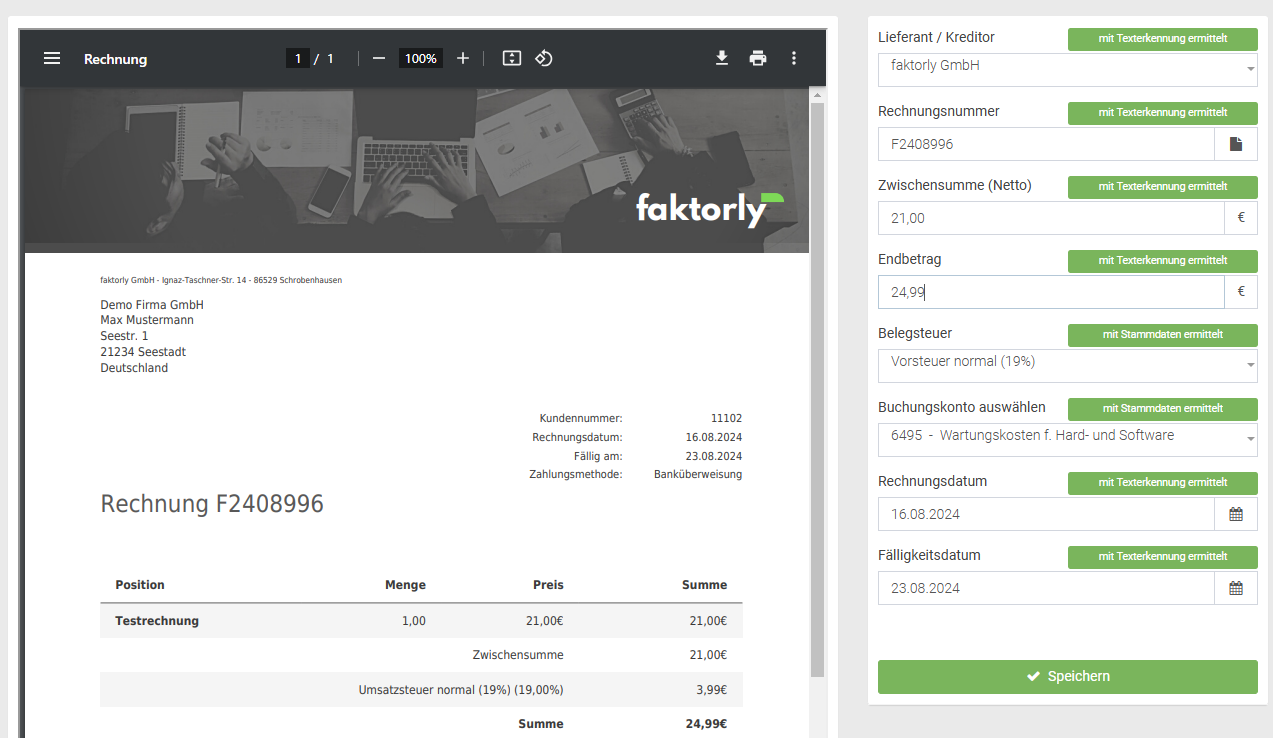Open the Belegsteuer dropdown
This screenshot has height=738, width=1273.
(x=1068, y=366)
